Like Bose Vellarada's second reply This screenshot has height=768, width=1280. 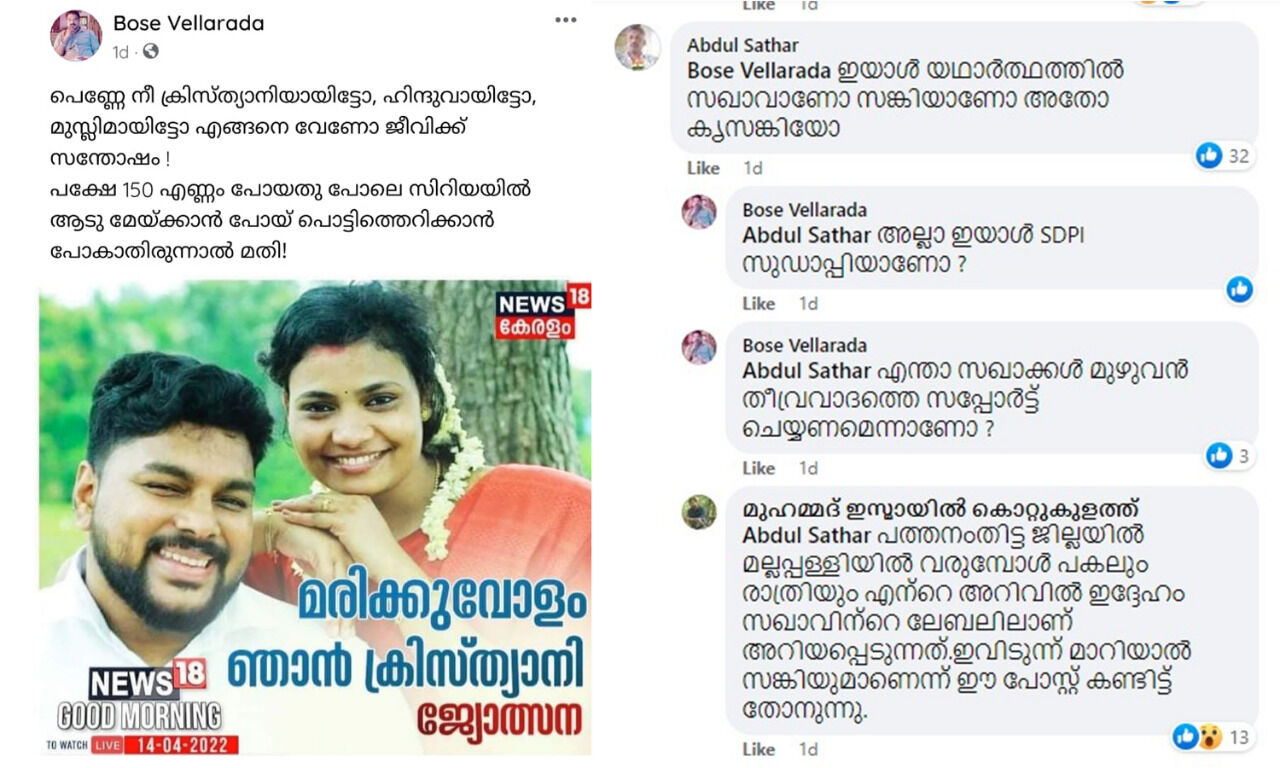coord(759,468)
